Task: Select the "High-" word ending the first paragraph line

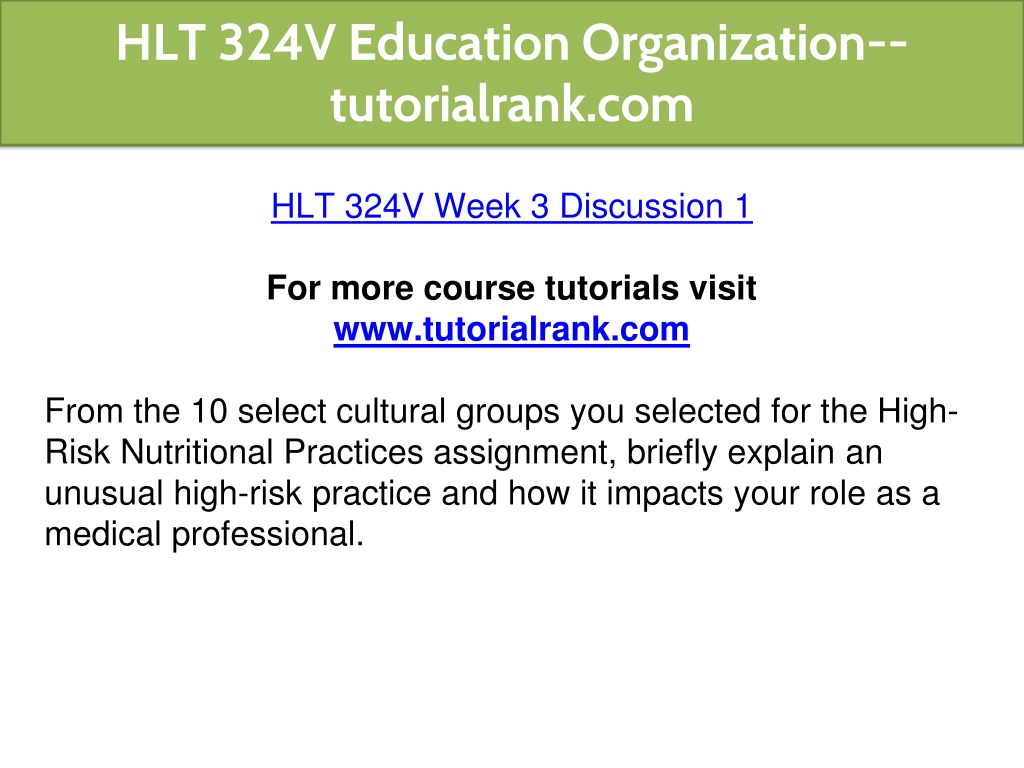Action: [918, 412]
